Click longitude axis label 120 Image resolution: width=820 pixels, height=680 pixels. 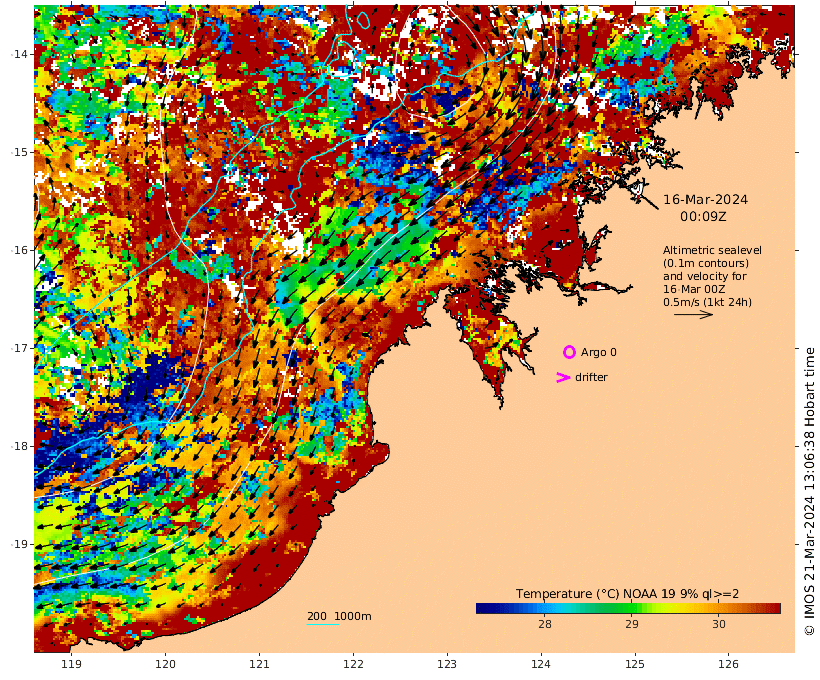165,664
